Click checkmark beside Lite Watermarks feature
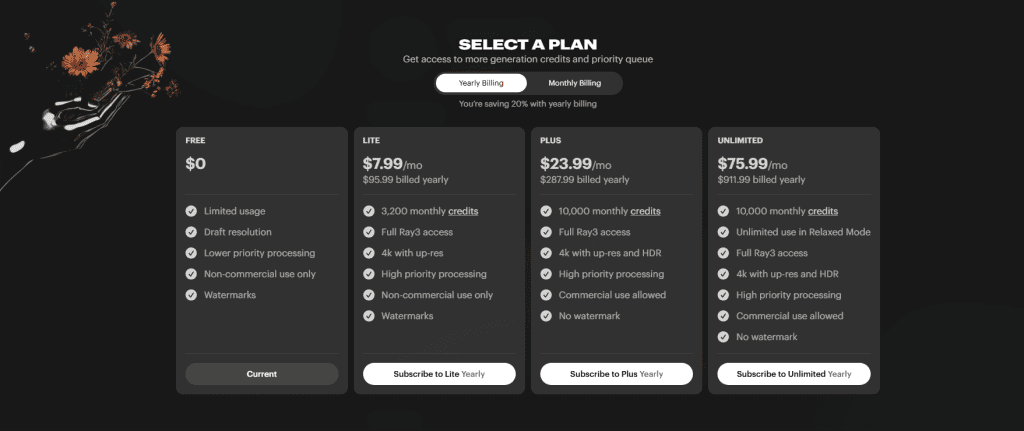Viewport: 1024px width, 431px height. [x=368, y=316]
